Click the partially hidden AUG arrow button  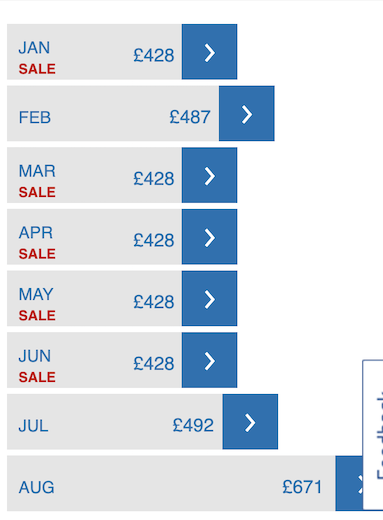[349, 483]
